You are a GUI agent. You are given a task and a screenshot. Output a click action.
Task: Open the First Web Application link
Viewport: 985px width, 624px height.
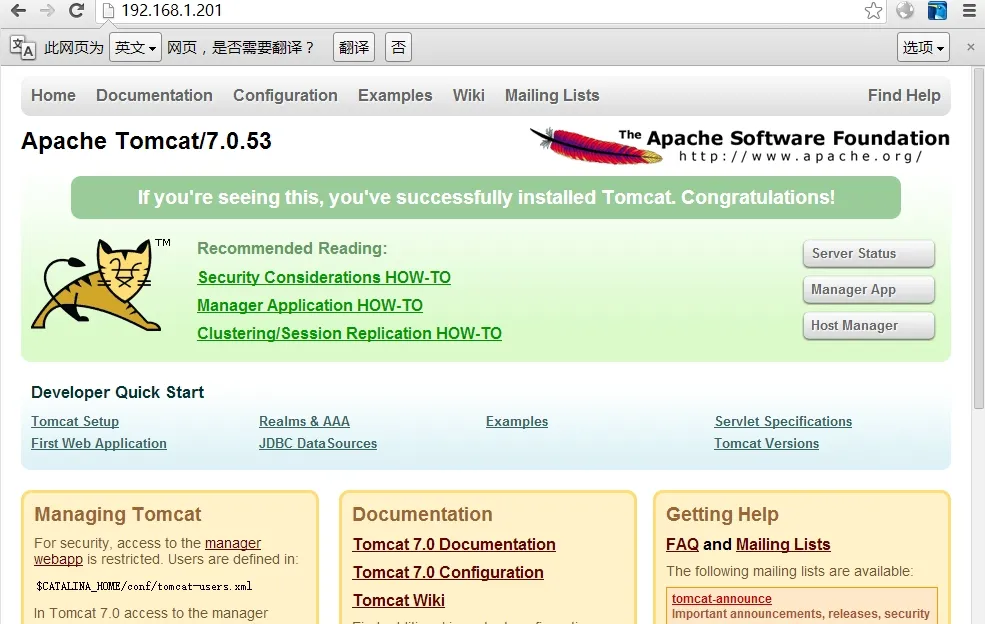pos(99,444)
